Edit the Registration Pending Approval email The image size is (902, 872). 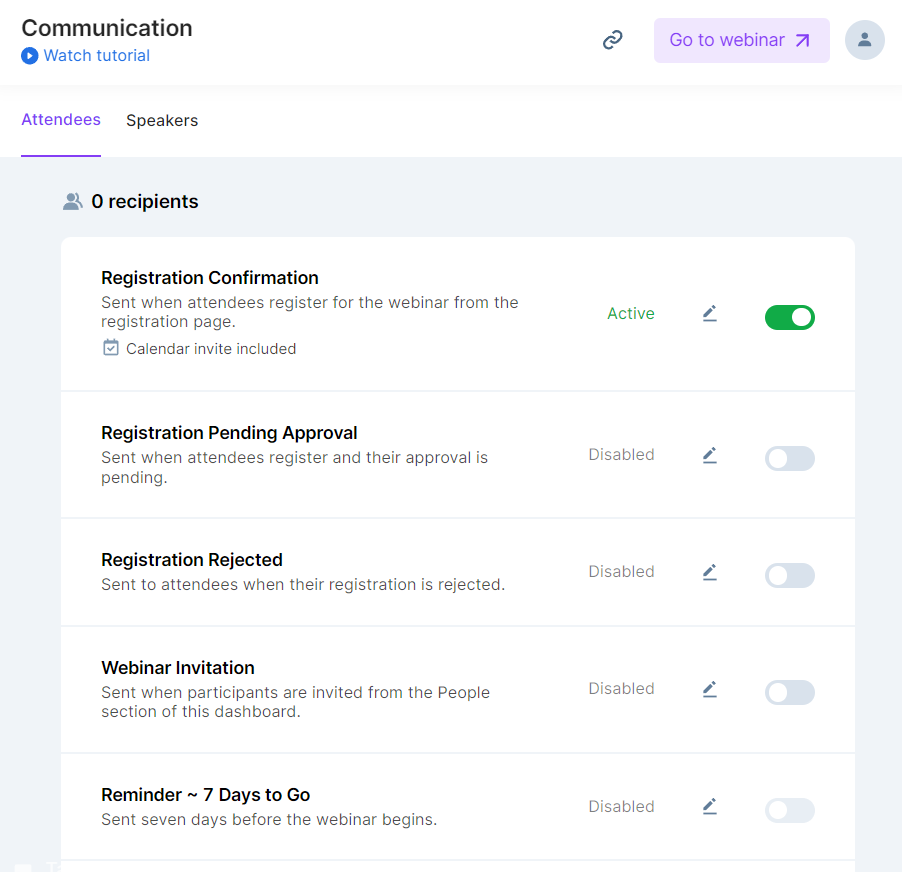pos(710,455)
